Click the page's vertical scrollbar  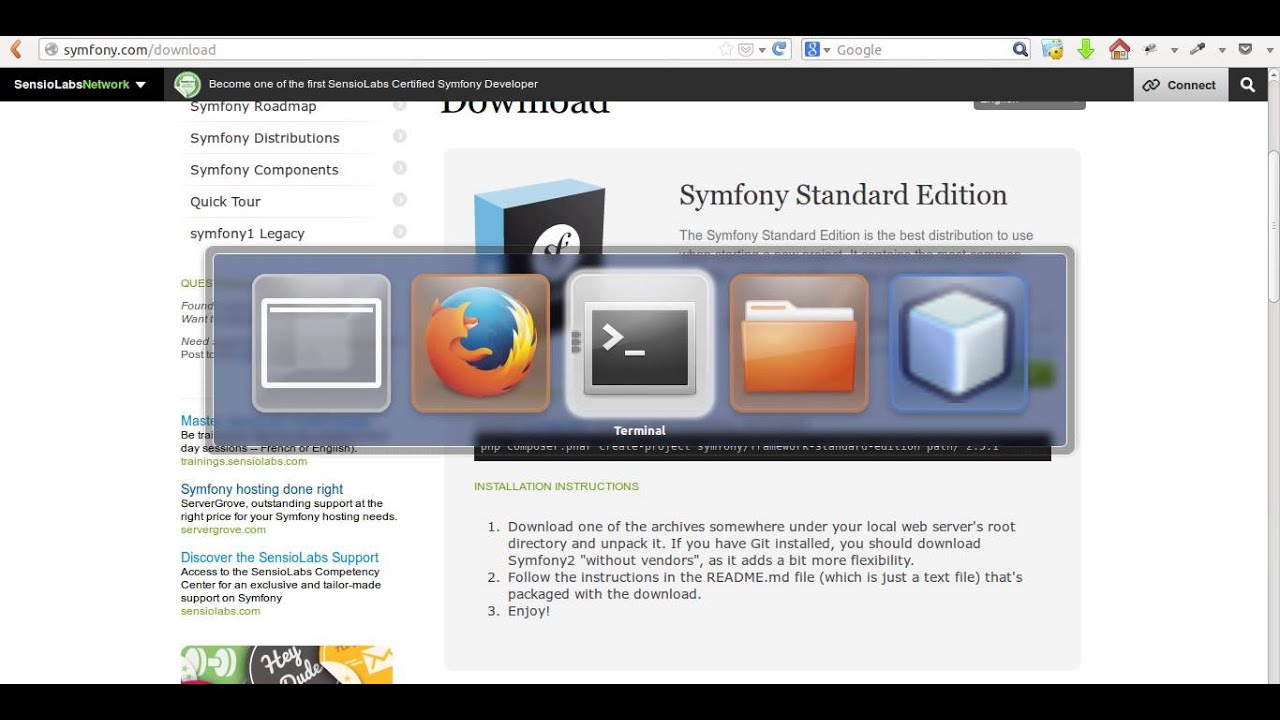click(1273, 225)
